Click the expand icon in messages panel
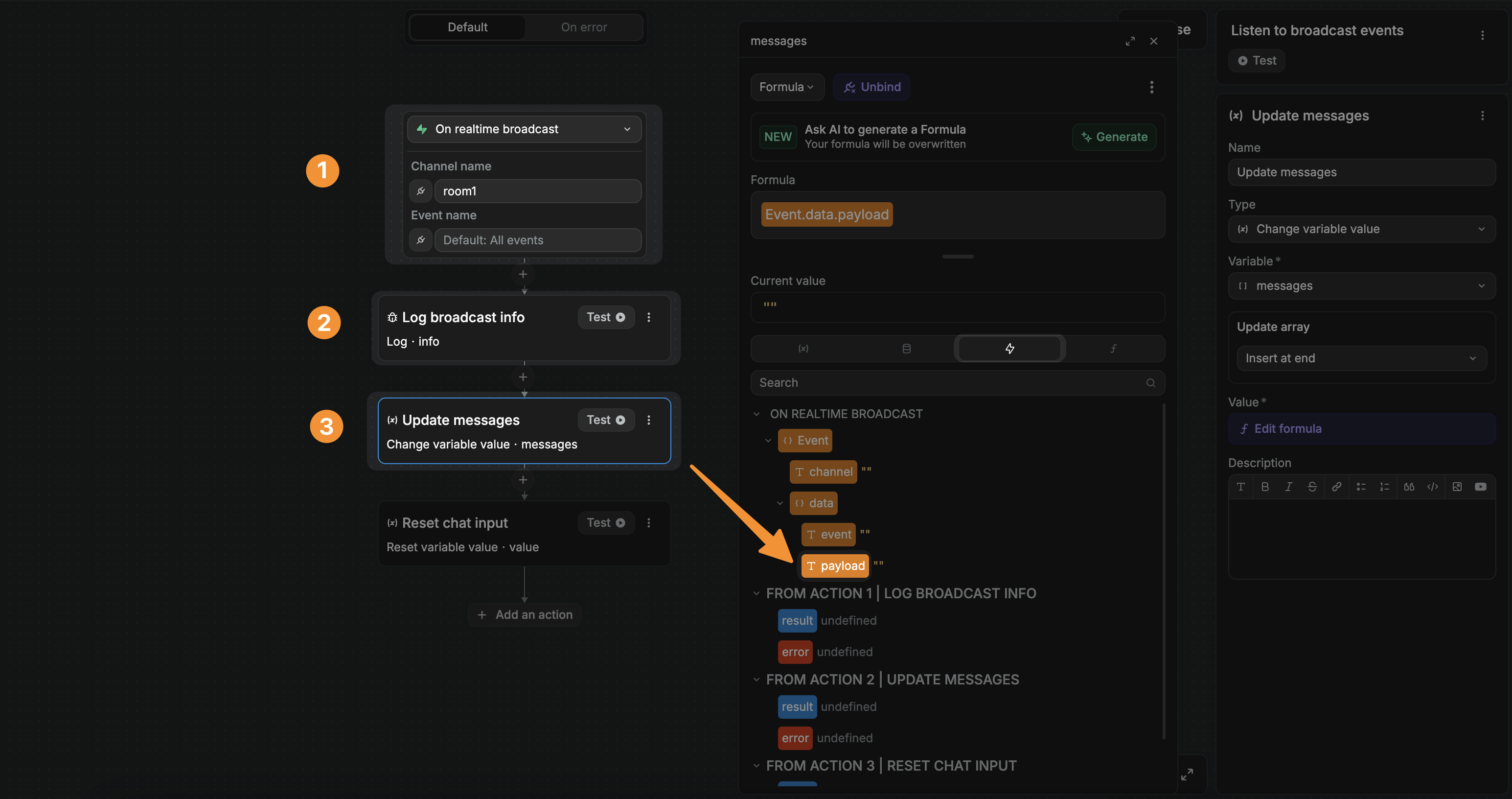The image size is (1512, 799). click(1129, 41)
